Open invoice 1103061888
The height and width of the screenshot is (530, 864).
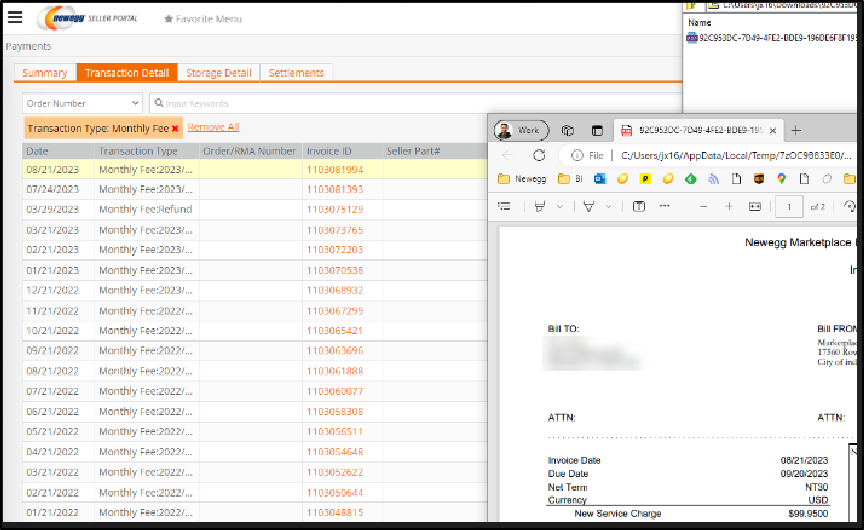[x=335, y=371]
